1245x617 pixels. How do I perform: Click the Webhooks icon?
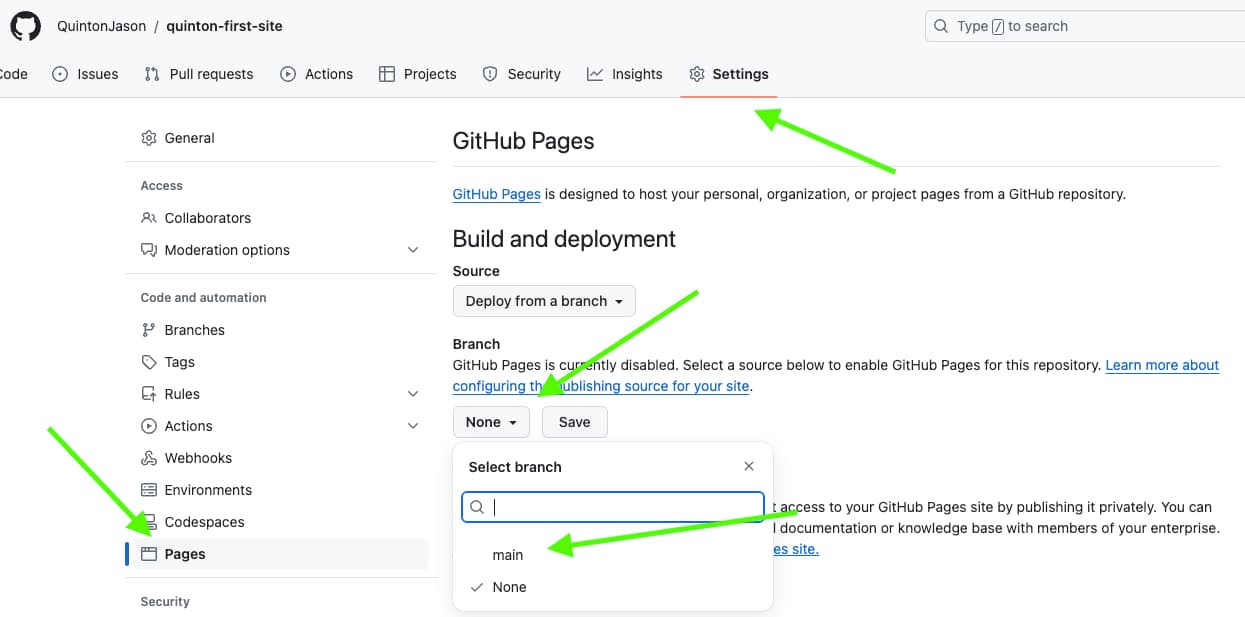(x=149, y=458)
